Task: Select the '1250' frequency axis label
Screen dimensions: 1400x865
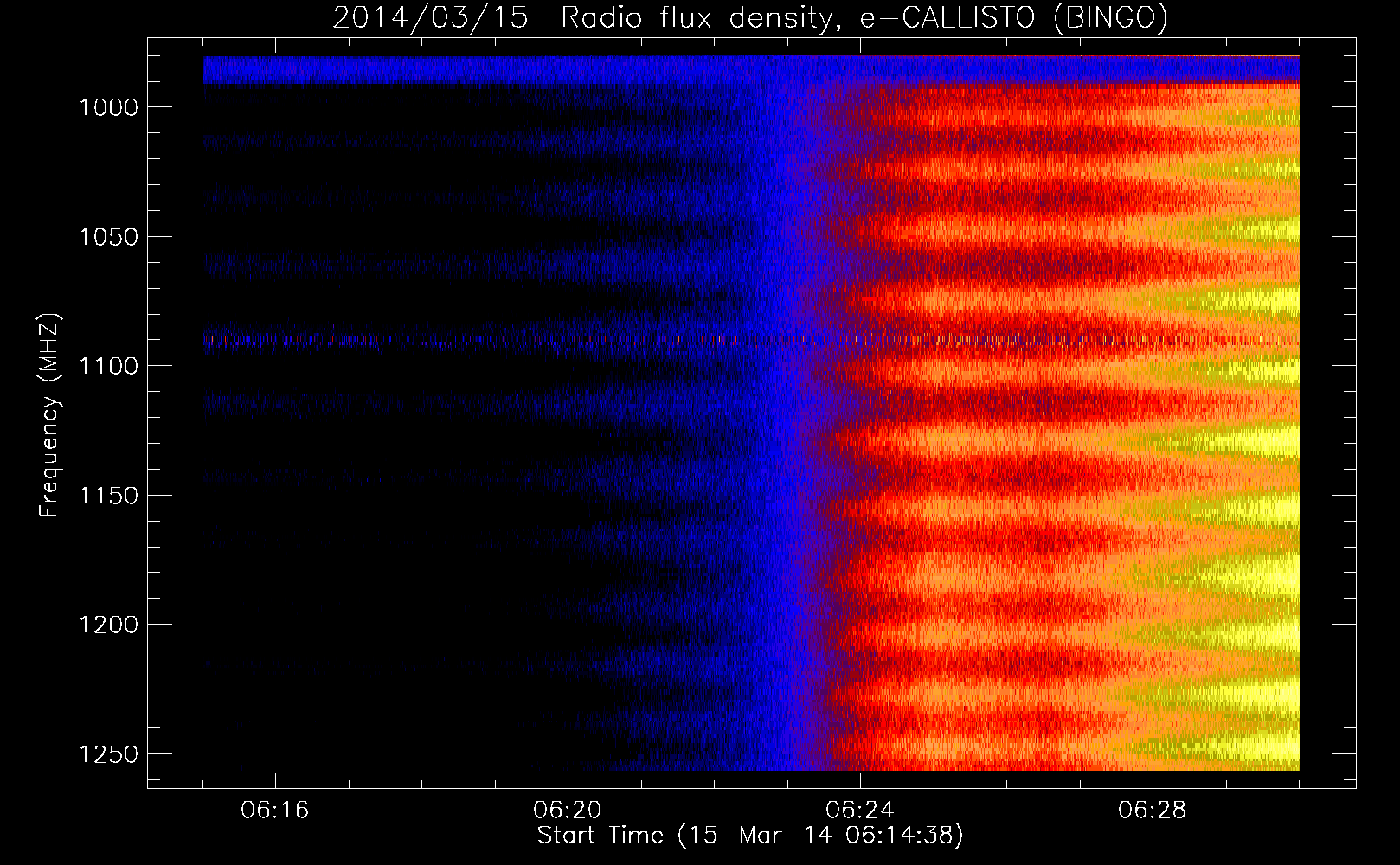Action: [109, 754]
